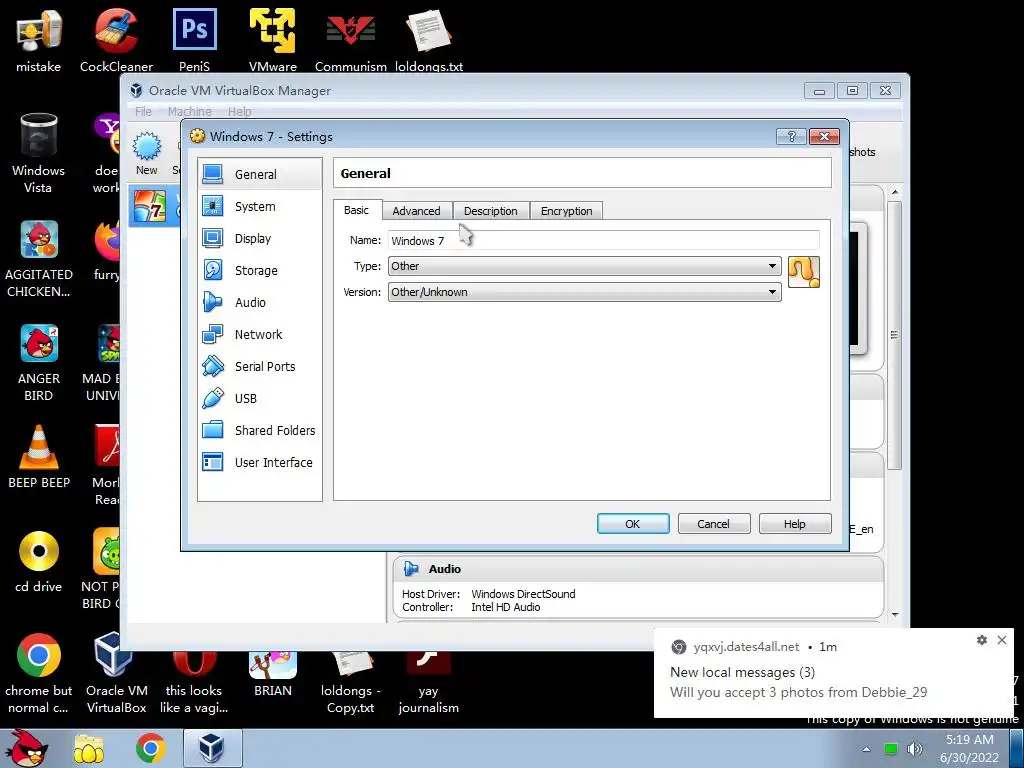This screenshot has width=1024, height=768.
Task: Open the loldongs.txt desktop file
Action: (x=428, y=40)
